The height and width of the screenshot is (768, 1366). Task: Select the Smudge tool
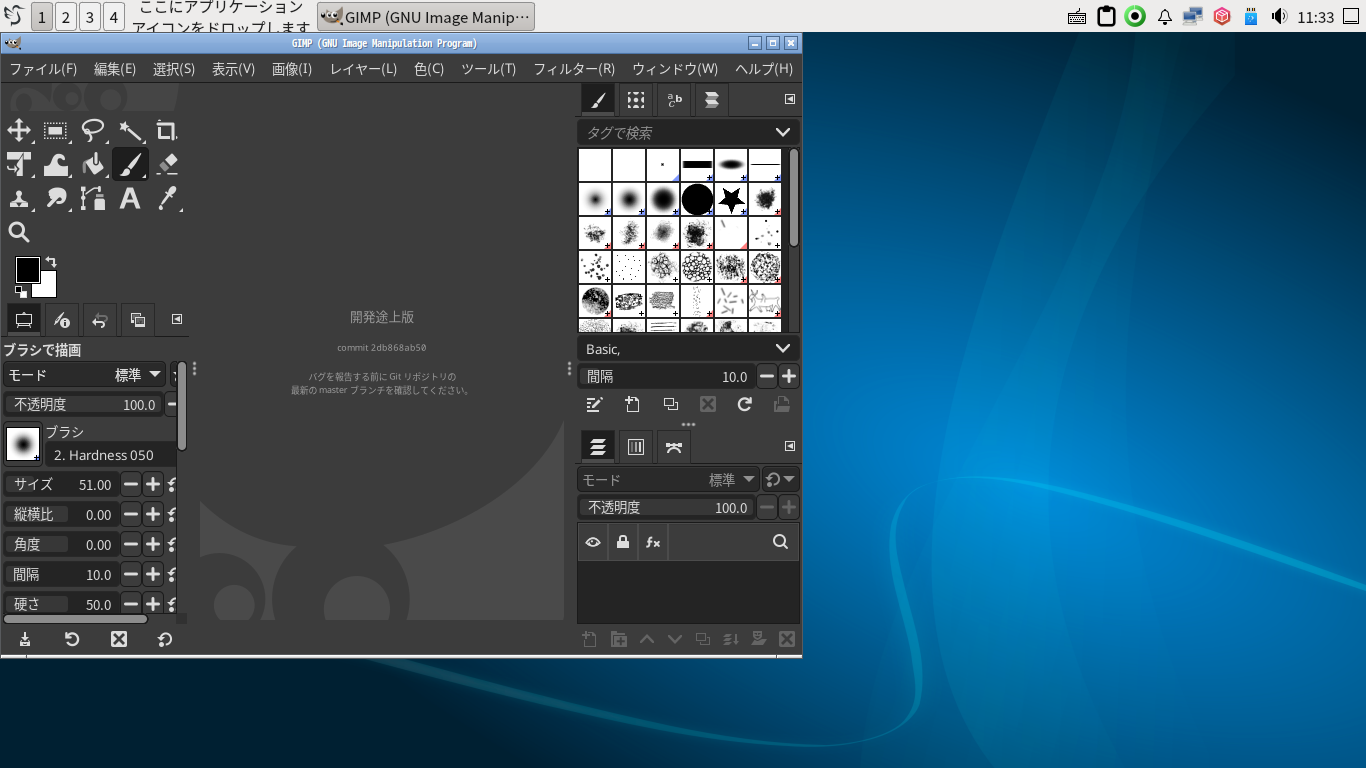[56, 198]
